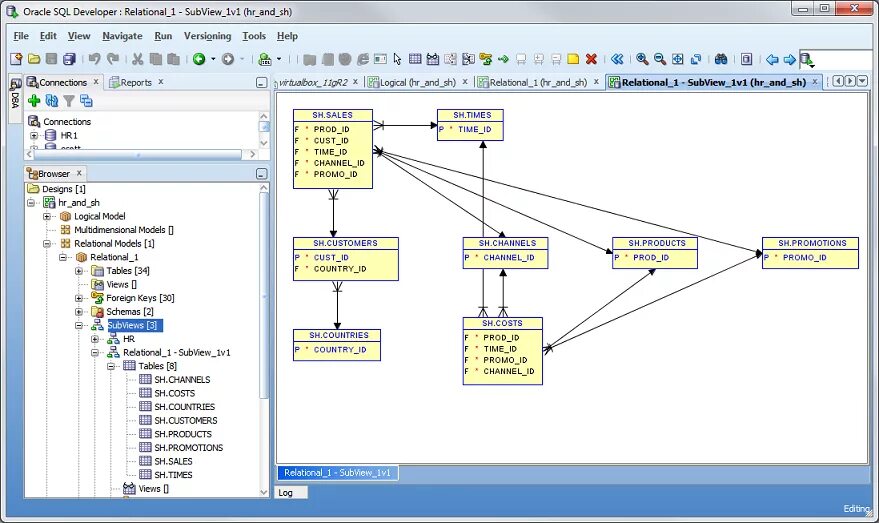Select SH.PROMOTIONS in the Browser tree
879x523 pixels.
point(188,447)
